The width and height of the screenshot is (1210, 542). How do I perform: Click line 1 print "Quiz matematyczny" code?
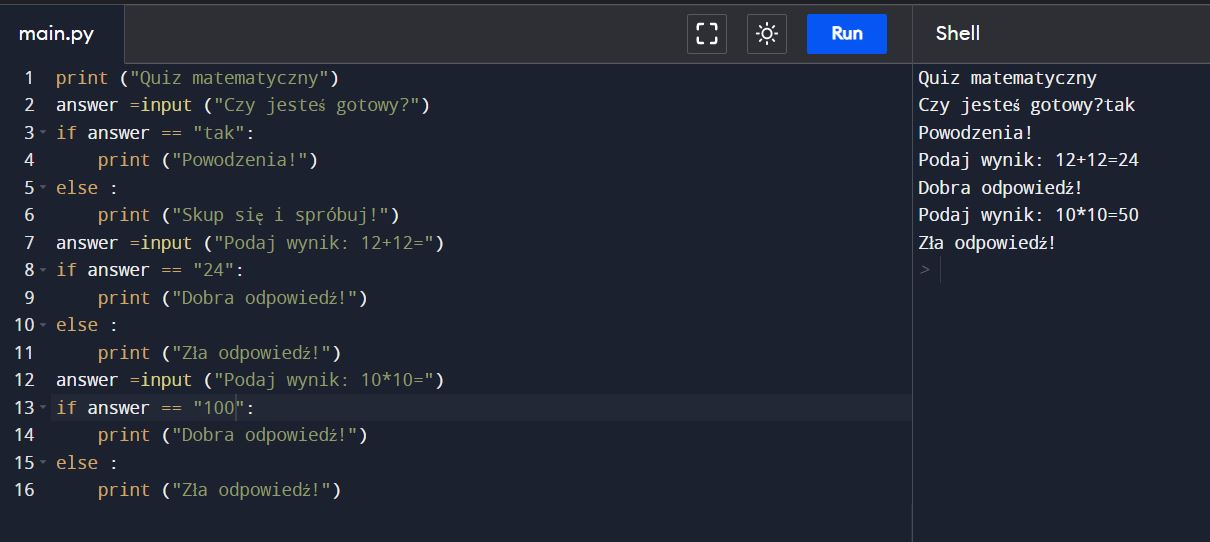pos(198,78)
